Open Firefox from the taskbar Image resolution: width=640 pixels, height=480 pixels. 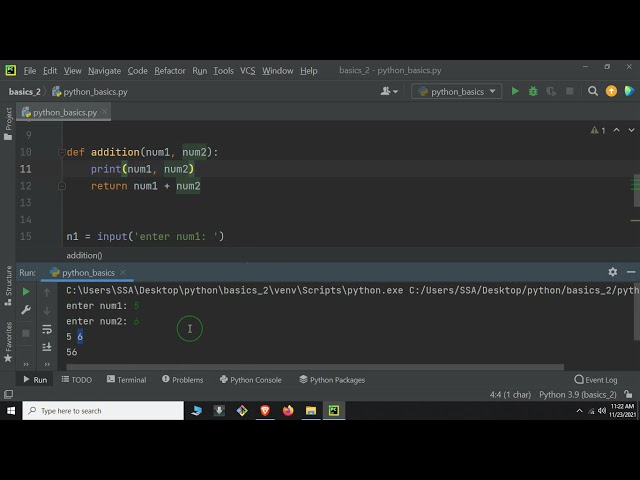point(288,411)
